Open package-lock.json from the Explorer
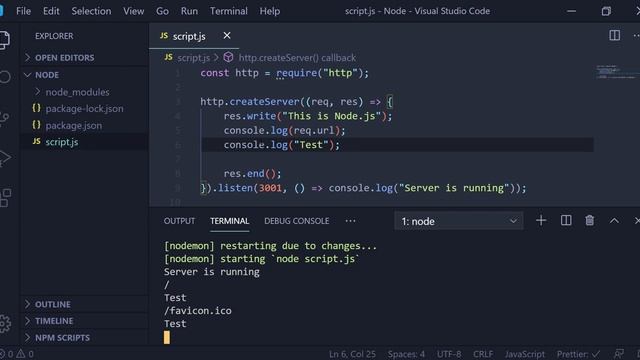 tap(84, 109)
